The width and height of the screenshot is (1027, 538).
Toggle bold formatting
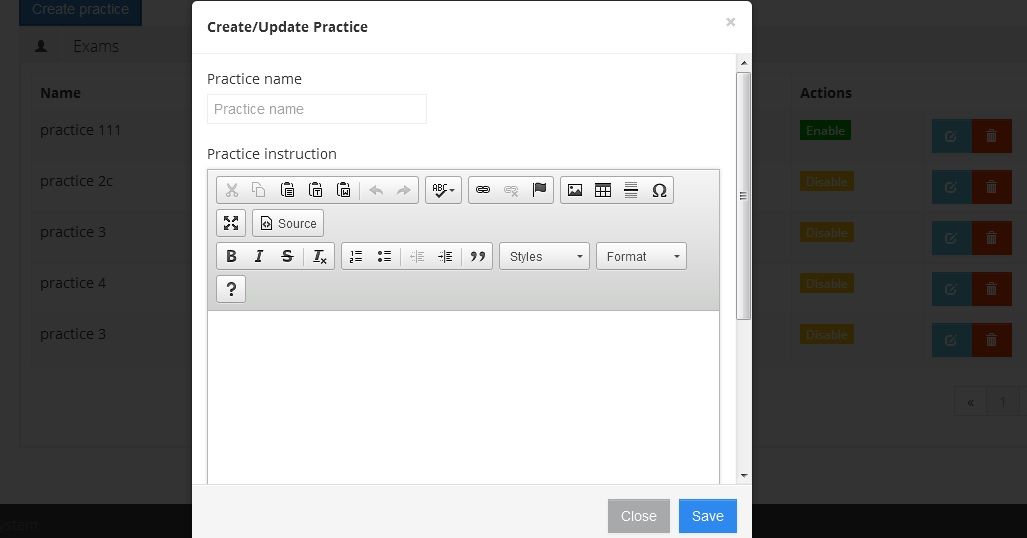[x=231, y=257]
